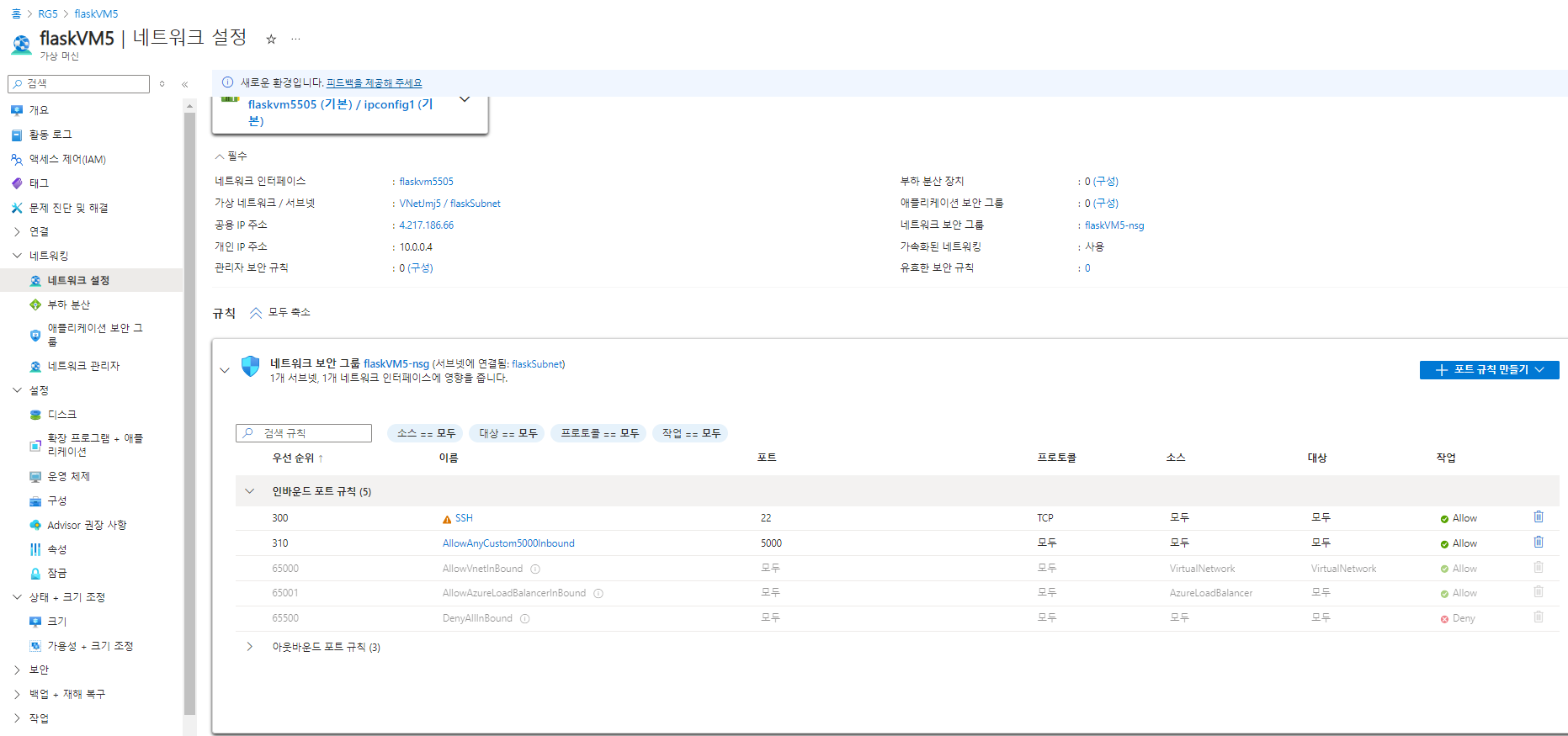
Task: Open flaskVM5-nsg link in essentials
Action: coord(1114,225)
